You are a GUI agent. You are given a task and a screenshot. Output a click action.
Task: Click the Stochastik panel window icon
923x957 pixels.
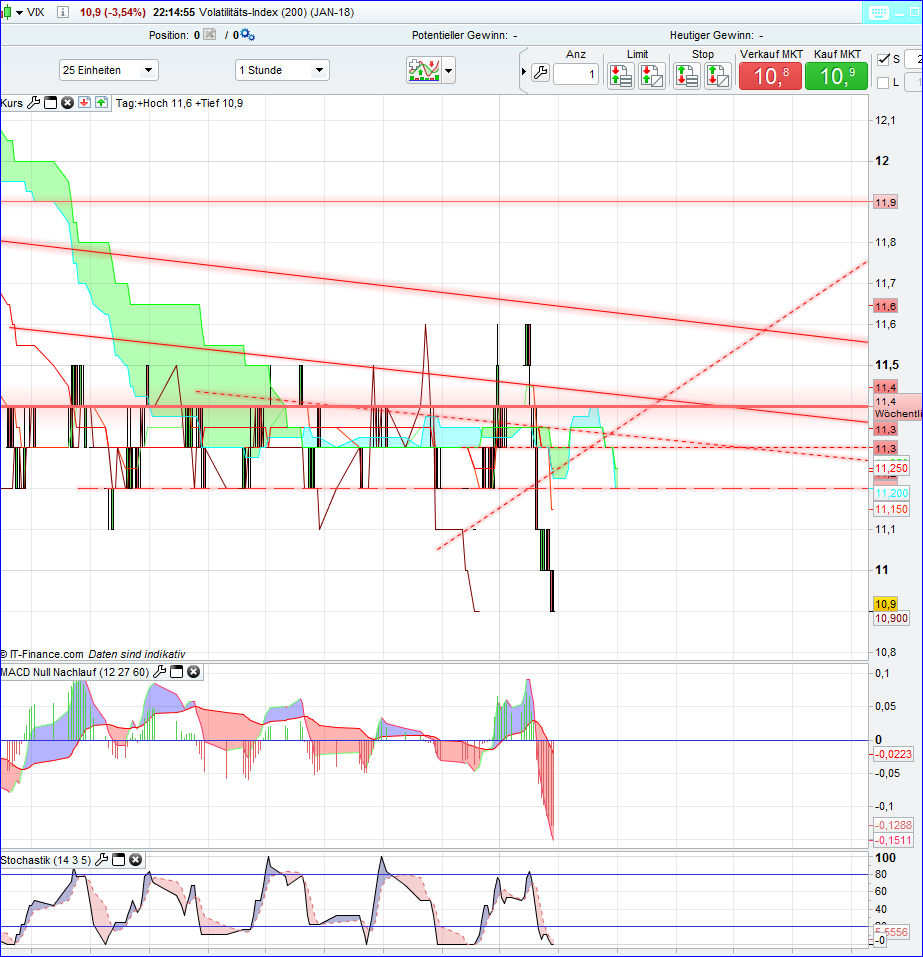(118, 860)
